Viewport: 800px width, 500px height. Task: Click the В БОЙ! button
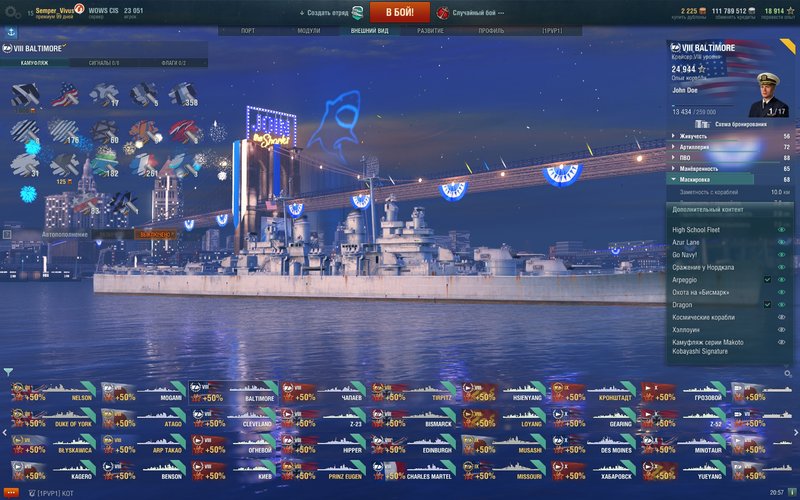click(399, 12)
